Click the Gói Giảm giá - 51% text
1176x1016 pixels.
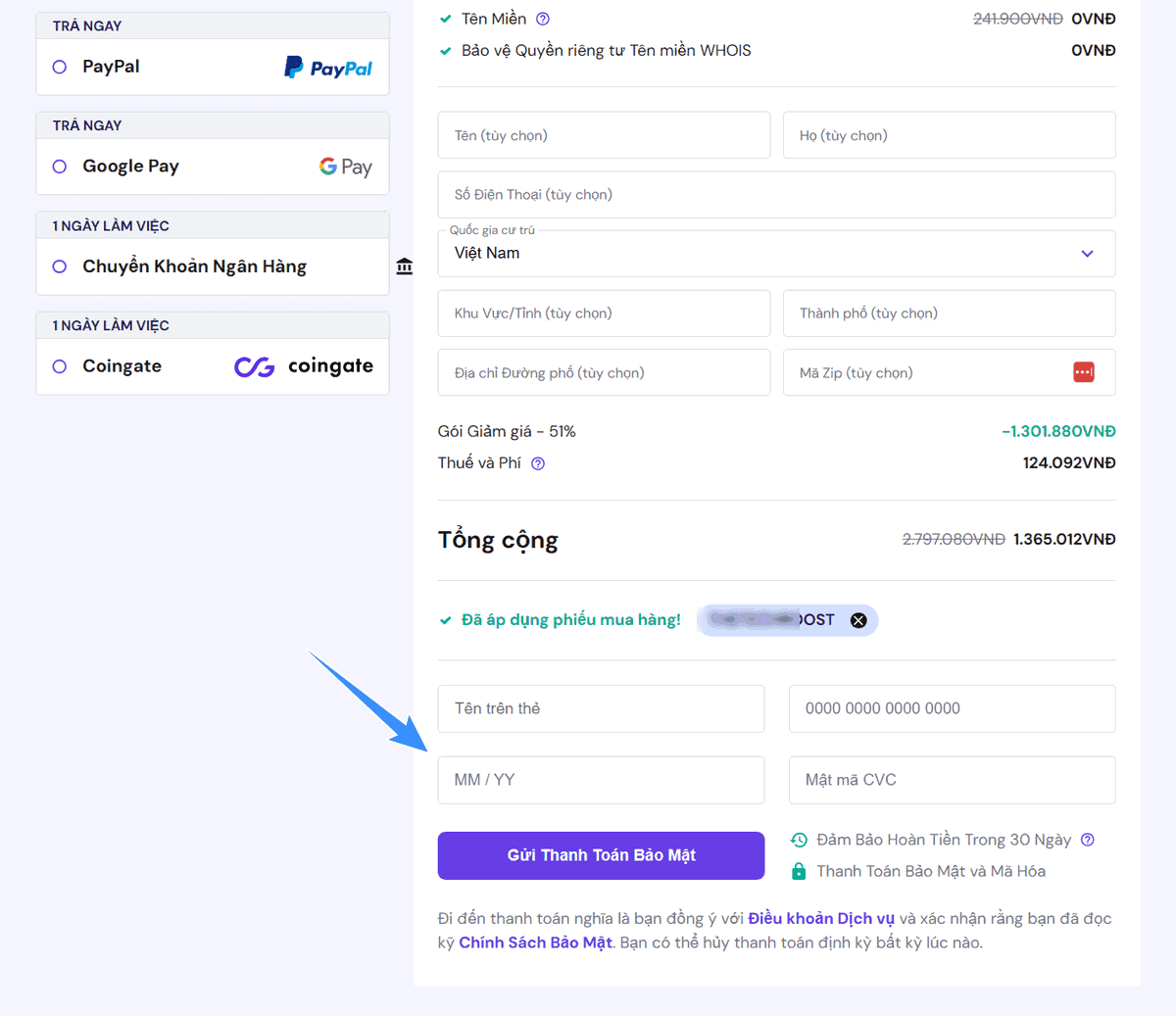point(507,431)
